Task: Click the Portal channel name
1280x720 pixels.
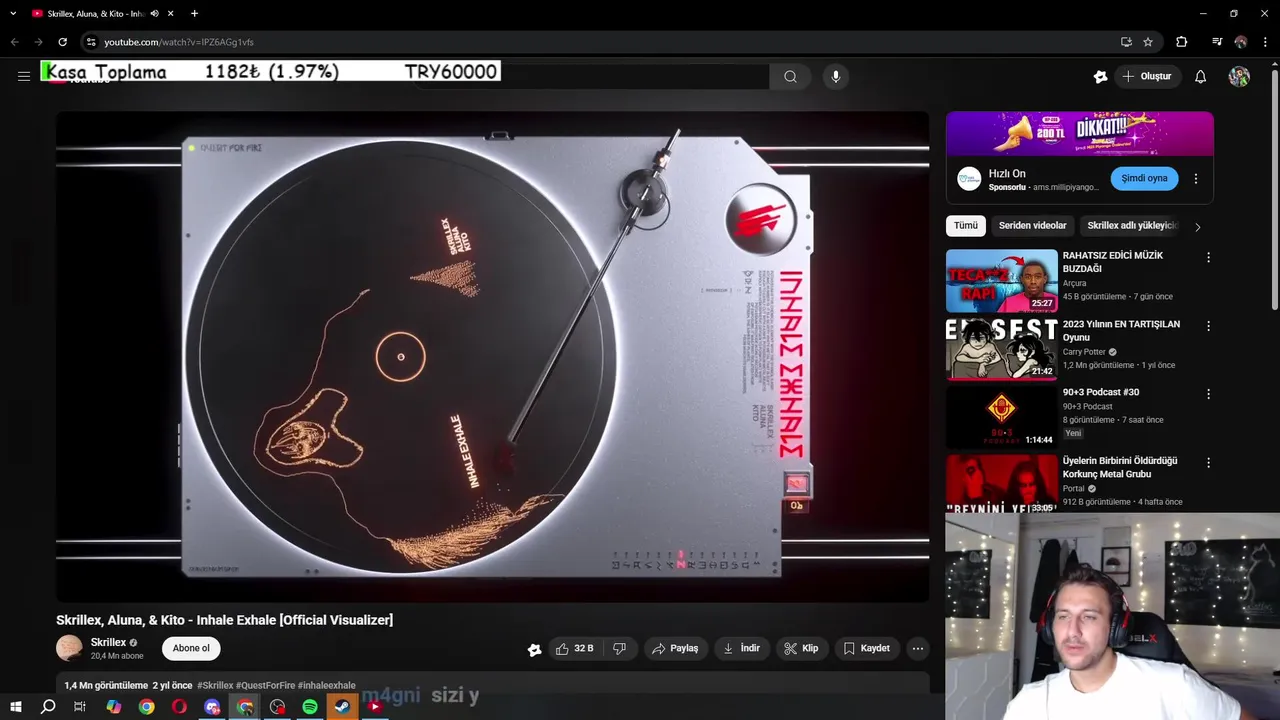Action: coord(1074,489)
